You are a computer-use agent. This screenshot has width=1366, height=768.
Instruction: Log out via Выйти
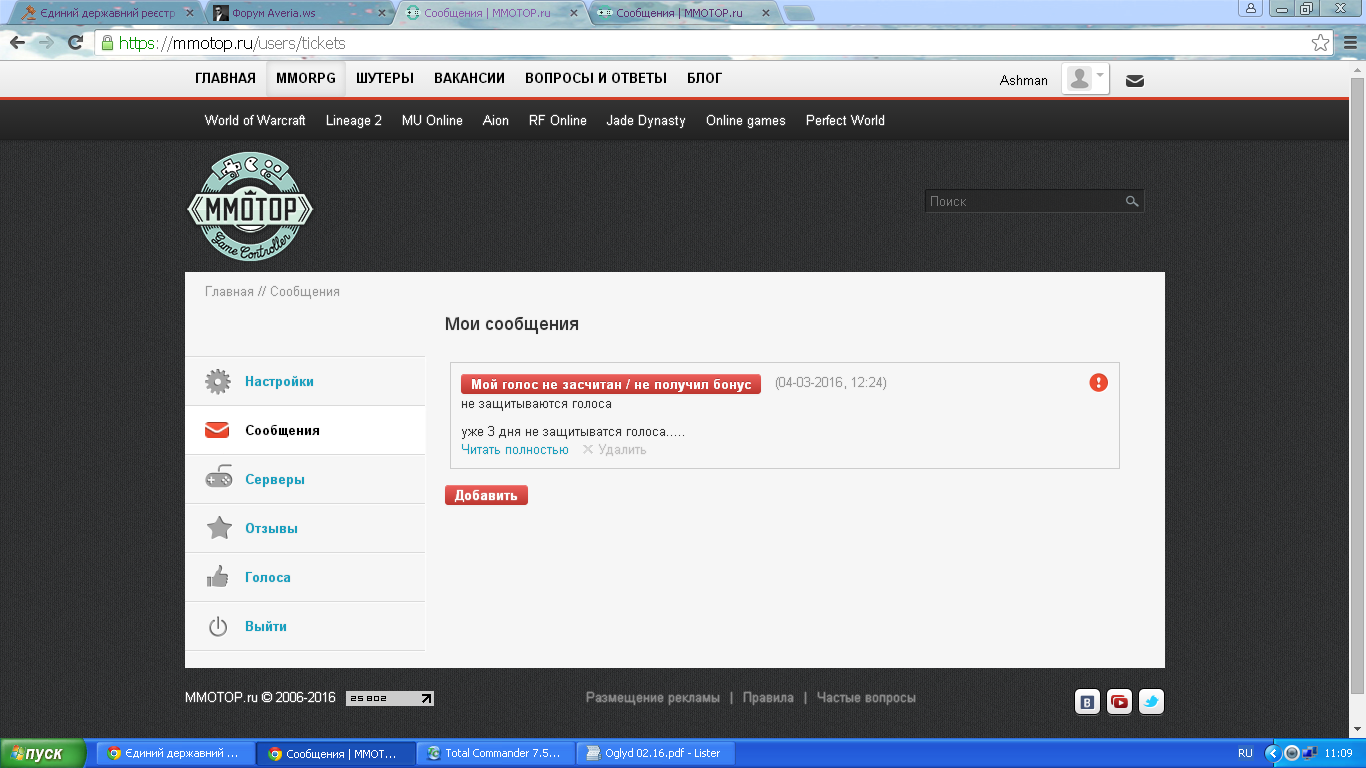pyautogui.click(x=266, y=626)
